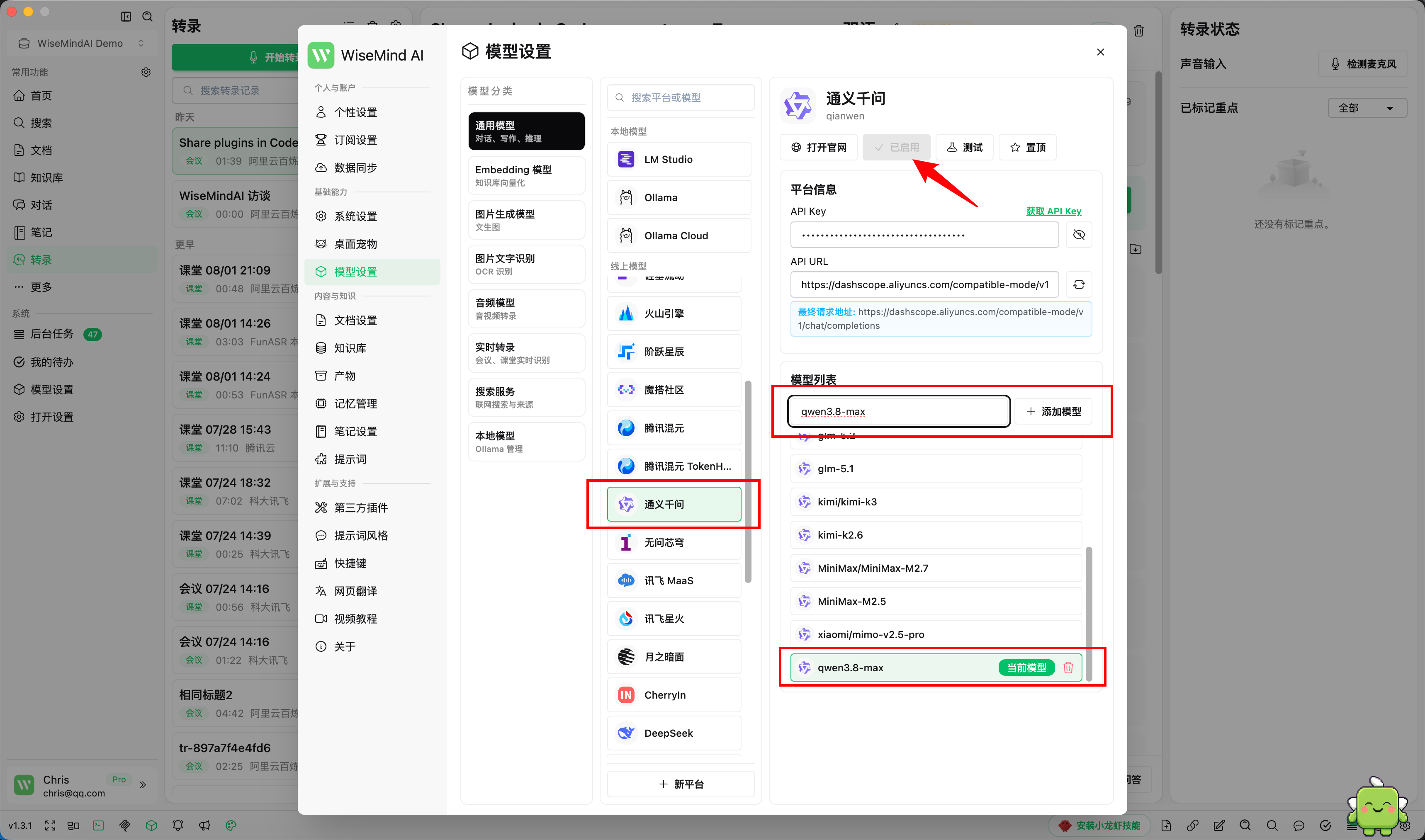This screenshot has width=1425, height=840.
Task: Click the trash icon in the transcript header
Action: pyautogui.click(x=1139, y=31)
